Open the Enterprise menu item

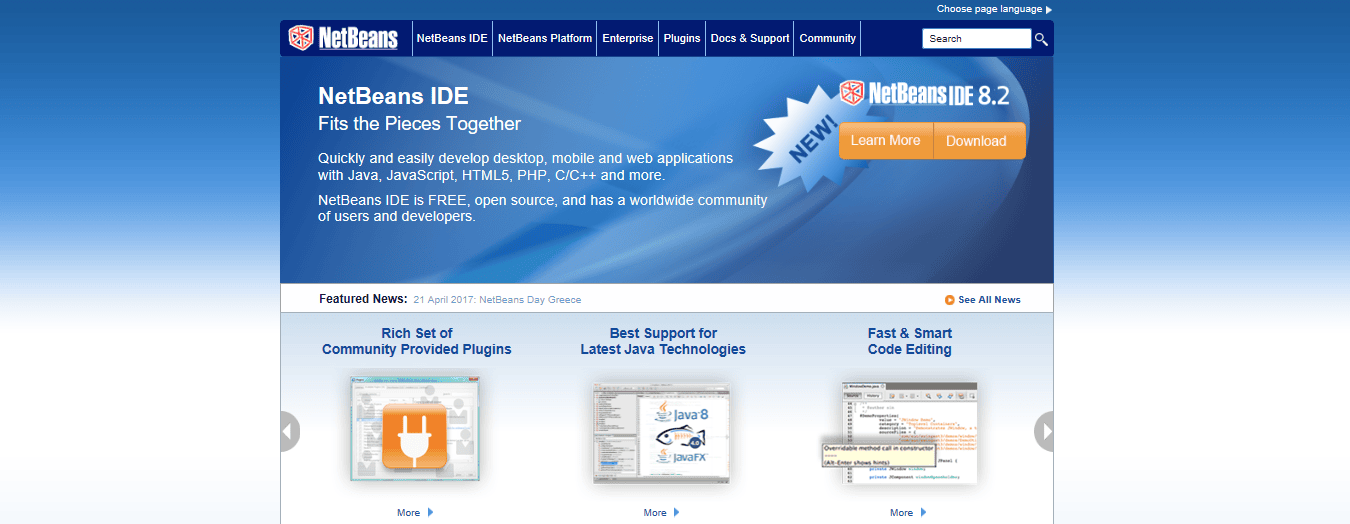coord(628,38)
